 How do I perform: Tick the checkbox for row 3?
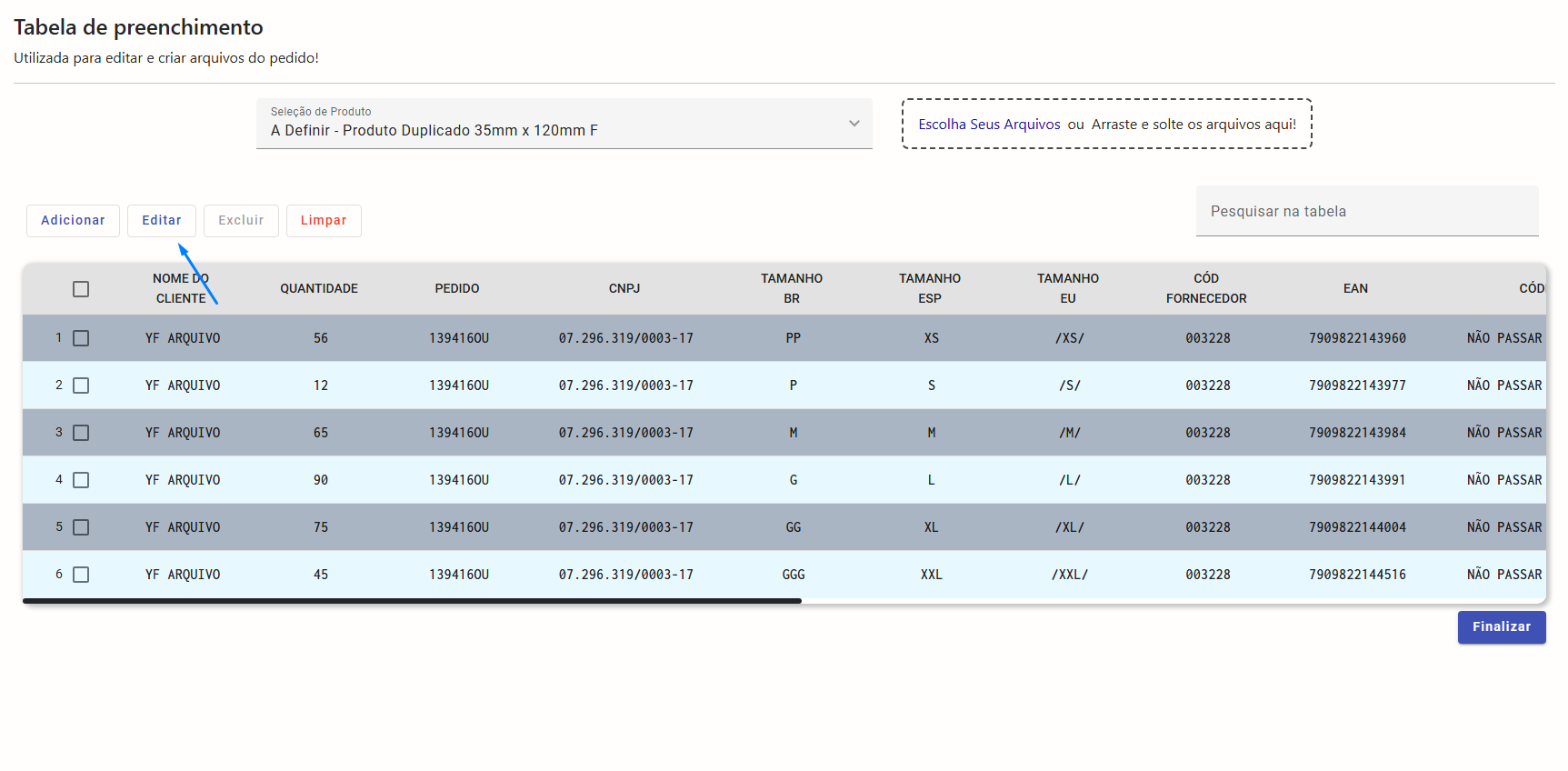click(x=81, y=433)
